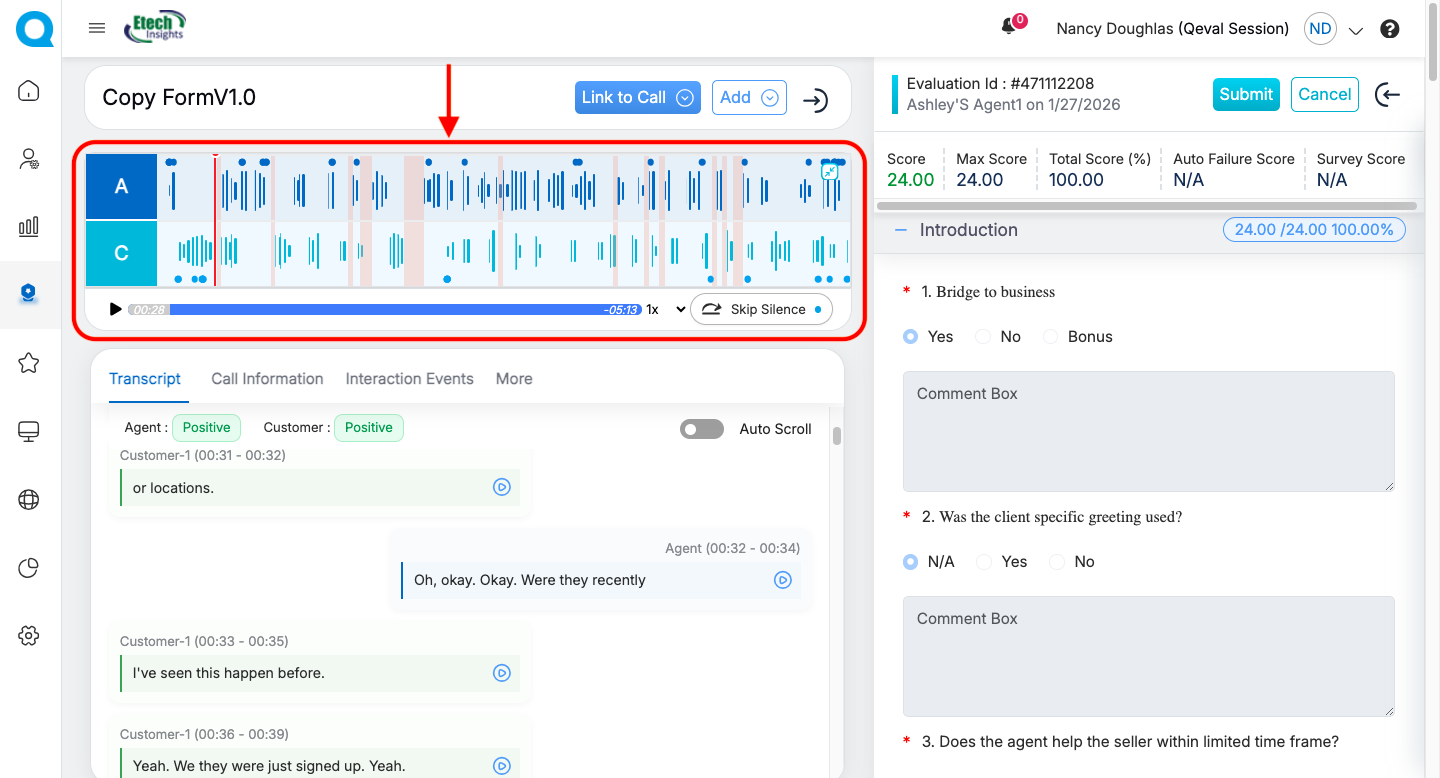Viewport: 1440px width, 778px height.
Task: Open the notifications bell icon
Action: tap(1009, 28)
